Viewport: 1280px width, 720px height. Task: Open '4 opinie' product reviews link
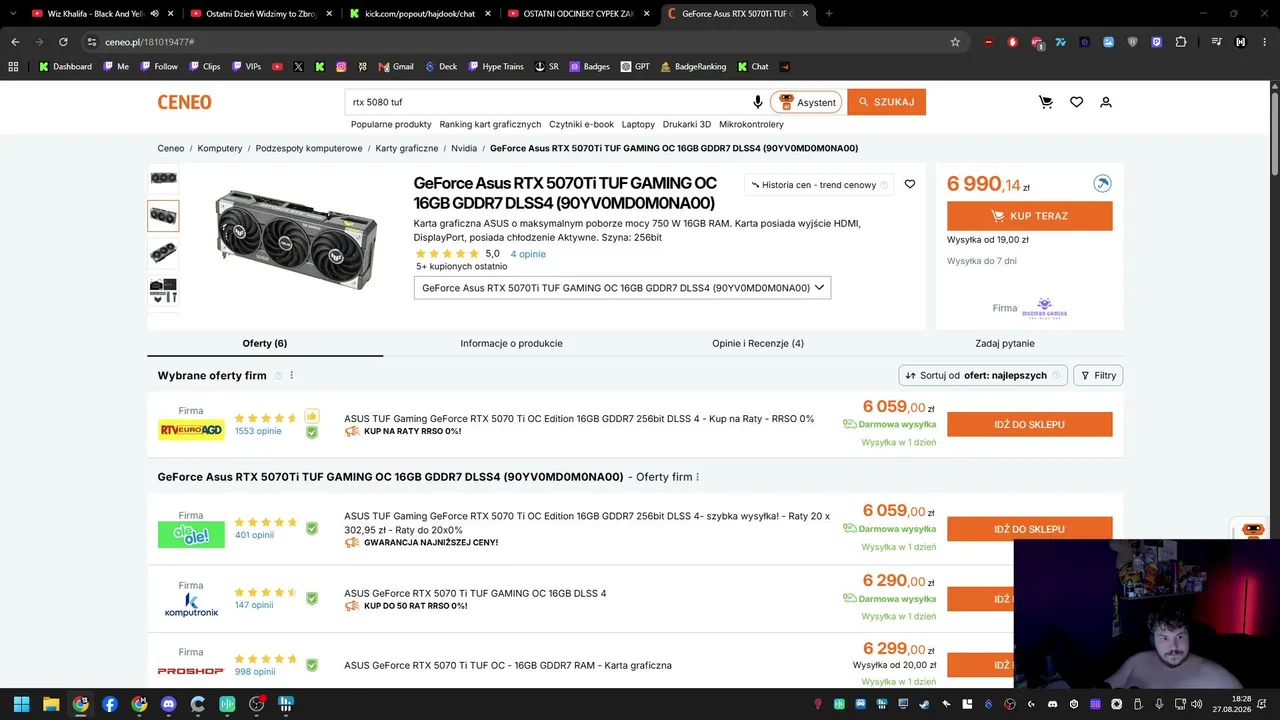(x=528, y=254)
